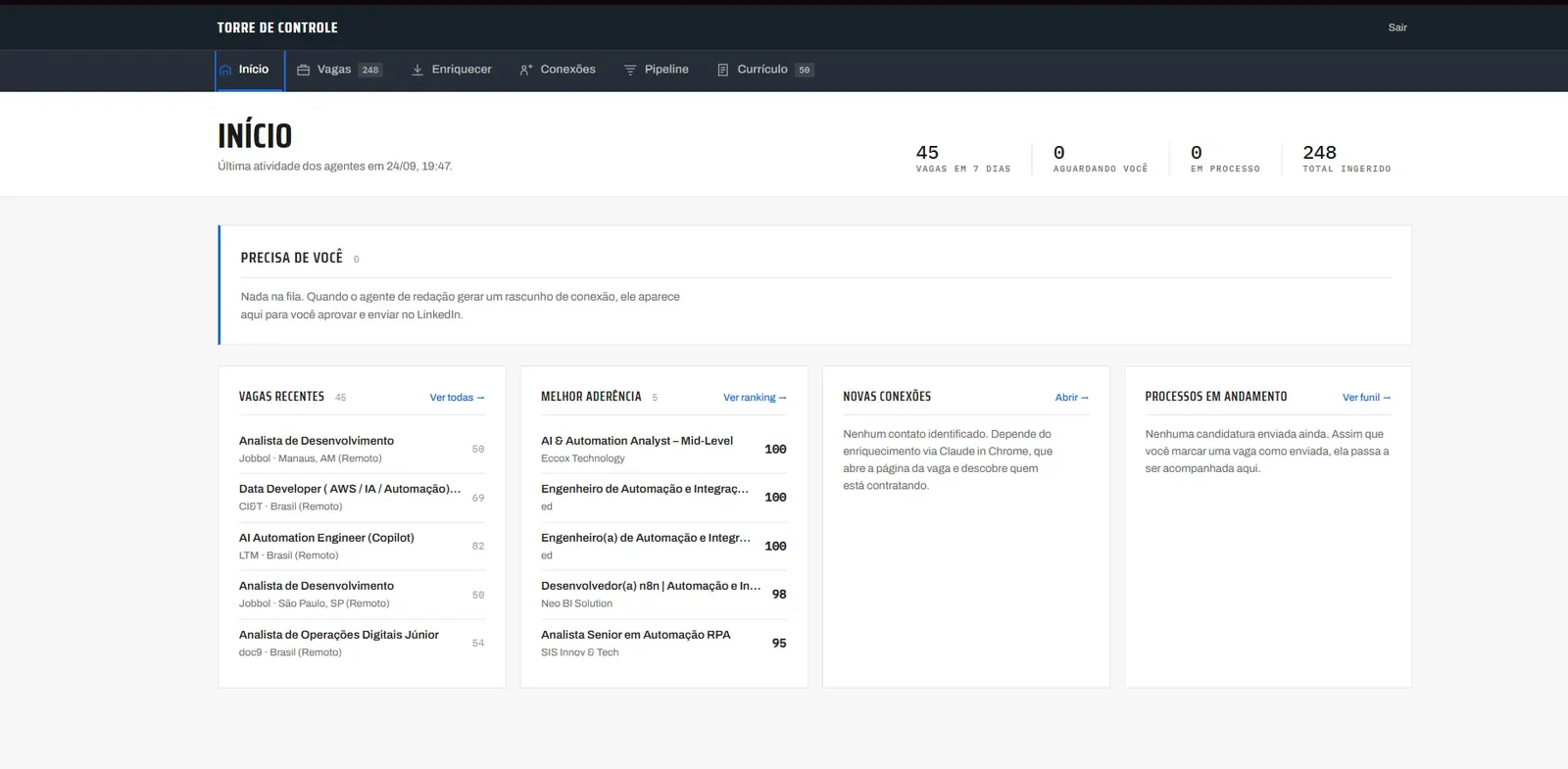Image resolution: width=1568 pixels, height=769 pixels.
Task: Select Engenheiro de Automação e Integraç… row
Action: (663, 498)
